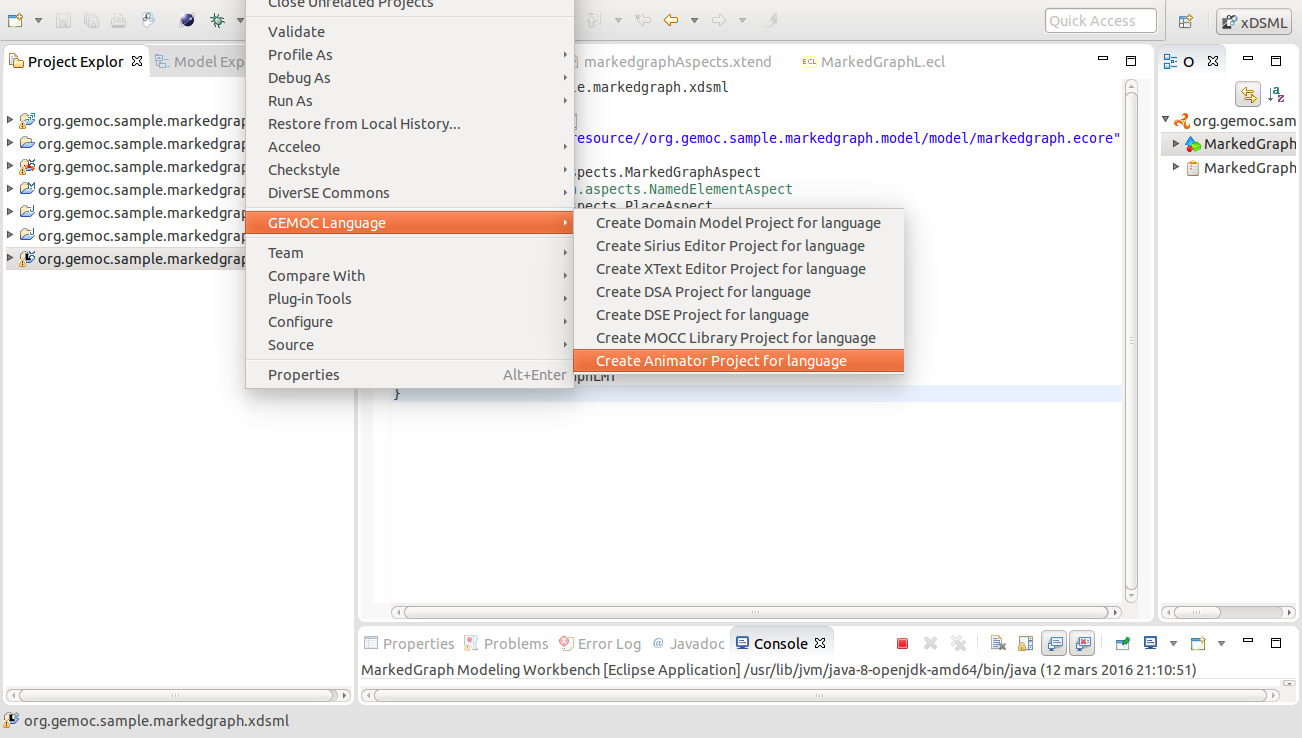
Task: Click the red Terminate button in Console
Action: [x=902, y=643]
